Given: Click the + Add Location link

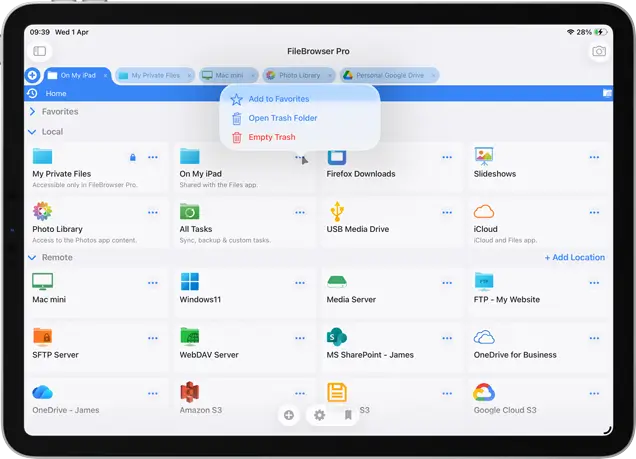Looking at the screenshot, I should click(x=574, y=257).
